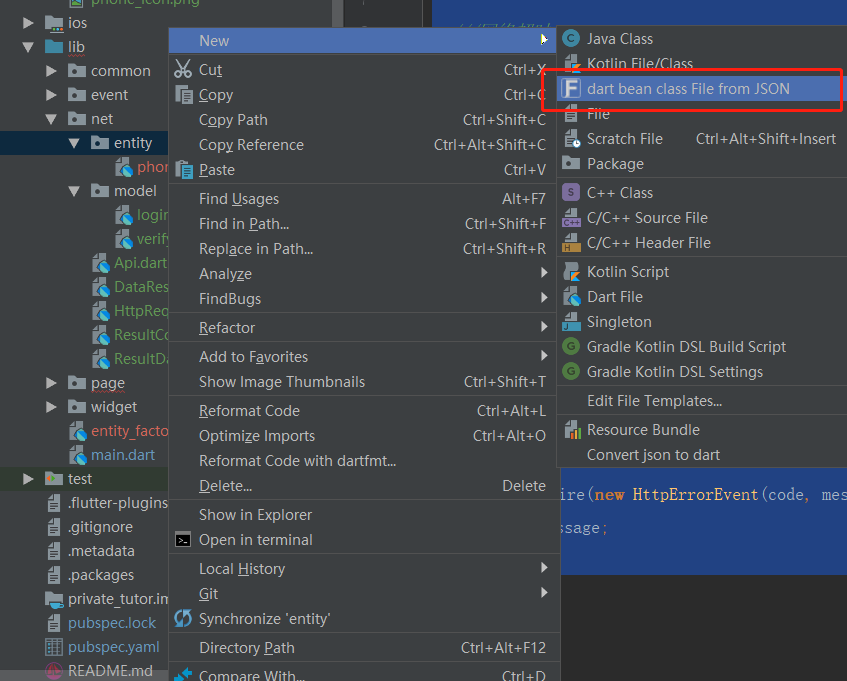This screenshot has height=681, width=847.
Task: Click the C/C++ Source File icon
Action: (x=572, y=218)
